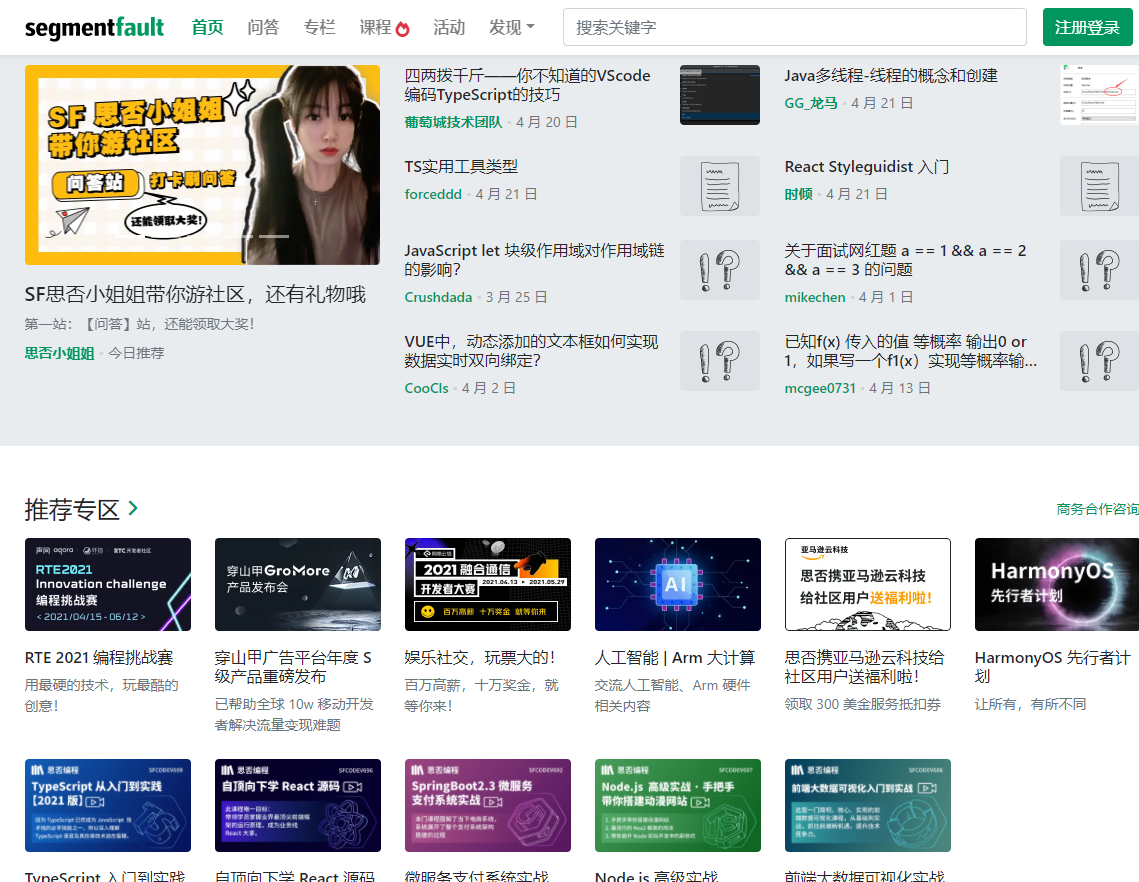Click question mark icon beside VUE中 question

tap(720, 361)
